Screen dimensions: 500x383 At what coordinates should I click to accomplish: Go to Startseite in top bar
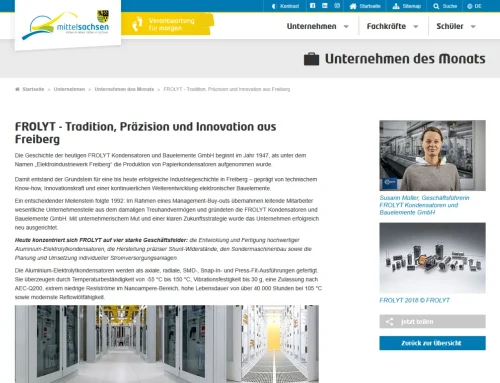click(365, 6)
